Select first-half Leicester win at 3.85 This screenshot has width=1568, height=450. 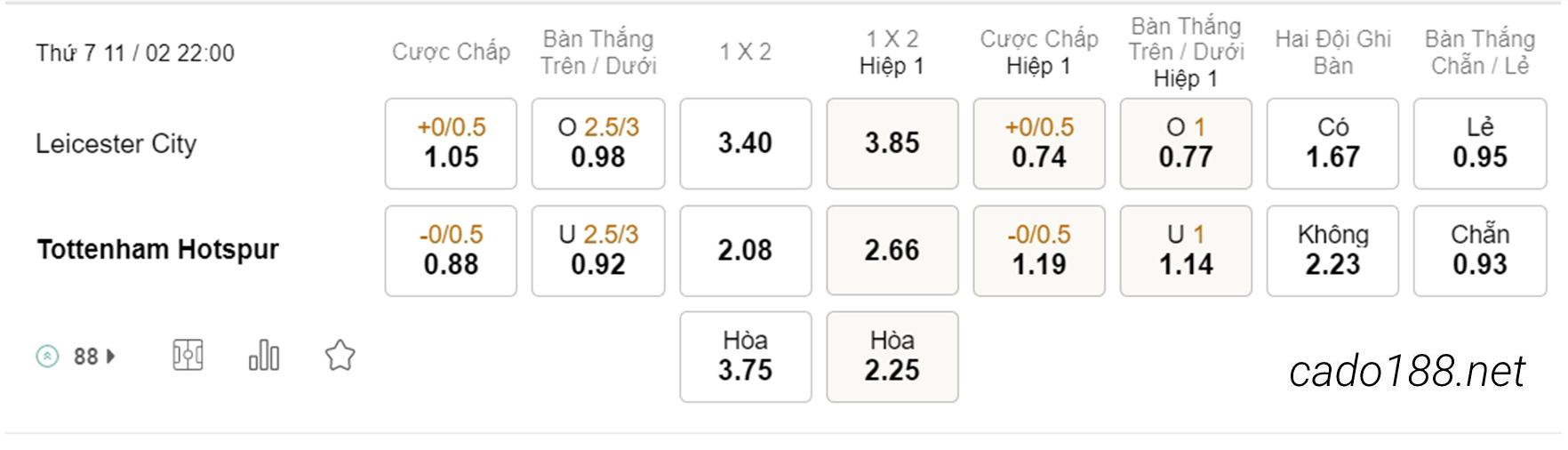(x=892, y=143)
